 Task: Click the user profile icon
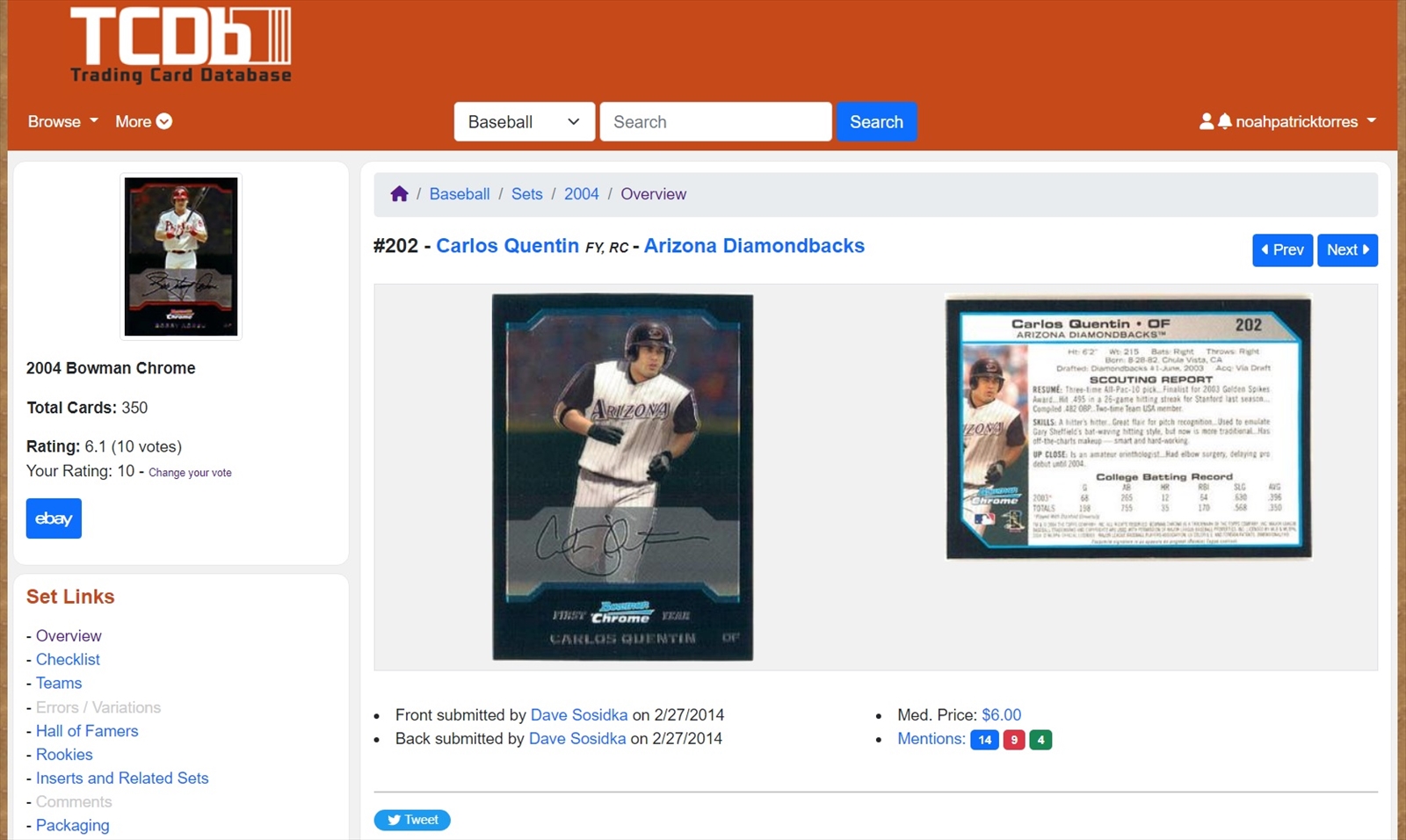click(1207, 121)
